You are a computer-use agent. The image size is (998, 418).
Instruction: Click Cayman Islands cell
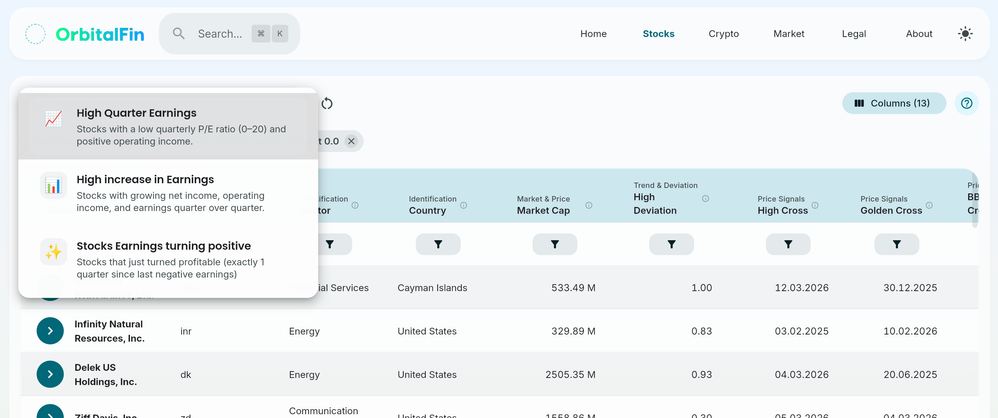click(x=432, y=288)
